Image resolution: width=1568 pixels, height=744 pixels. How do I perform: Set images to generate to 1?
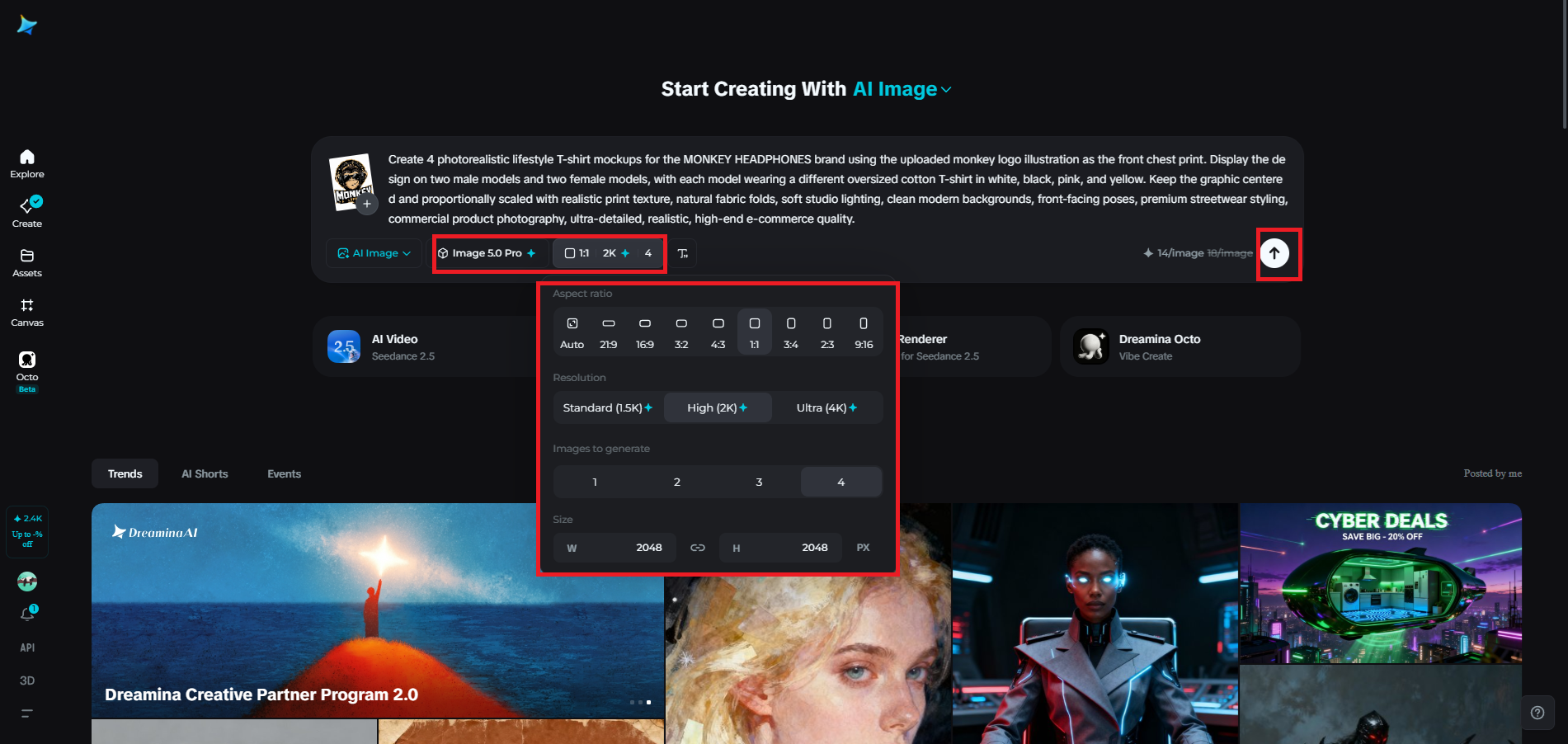tap(595, 482)
